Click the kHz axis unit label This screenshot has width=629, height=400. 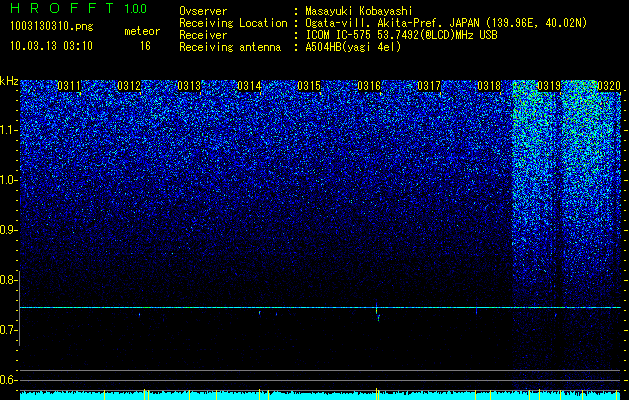pyautogui.click(x=9, y=81)
